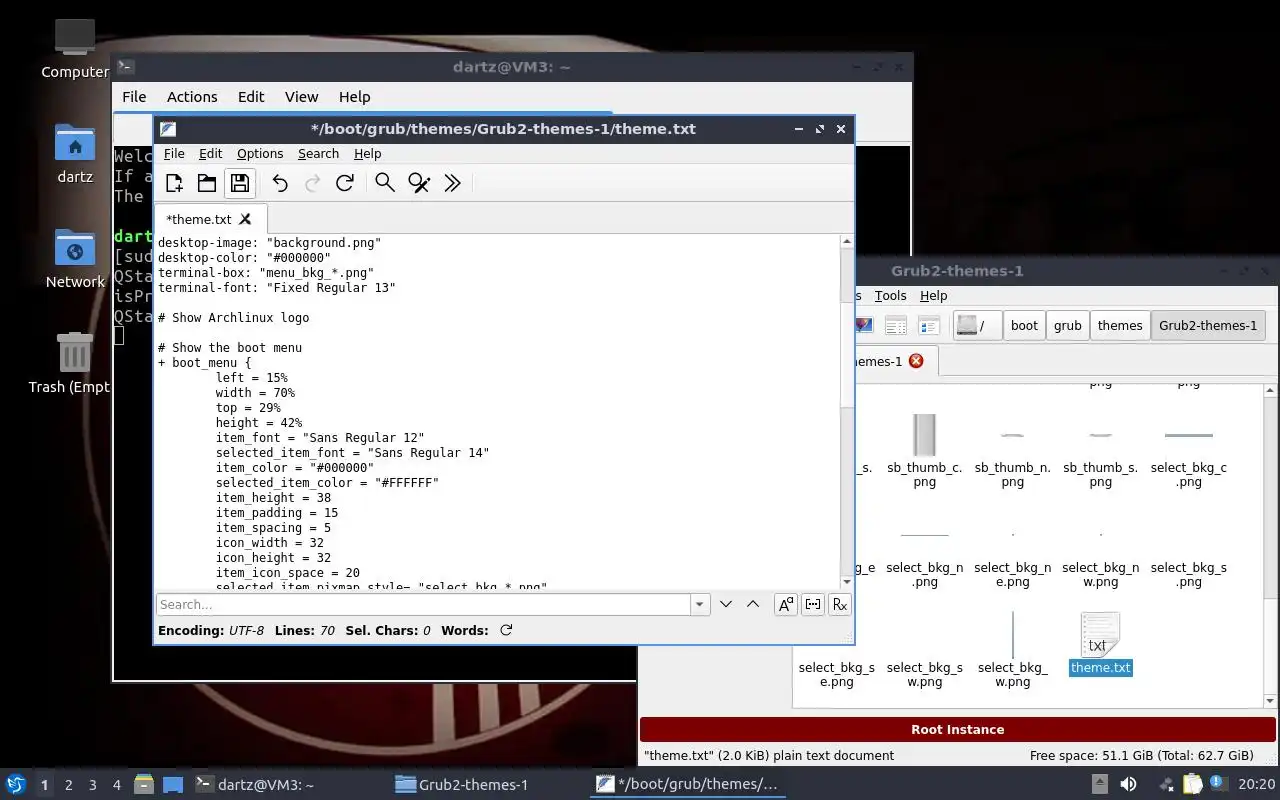Open the Network desktop icon

pyautogui.click(x=75, y=258)
